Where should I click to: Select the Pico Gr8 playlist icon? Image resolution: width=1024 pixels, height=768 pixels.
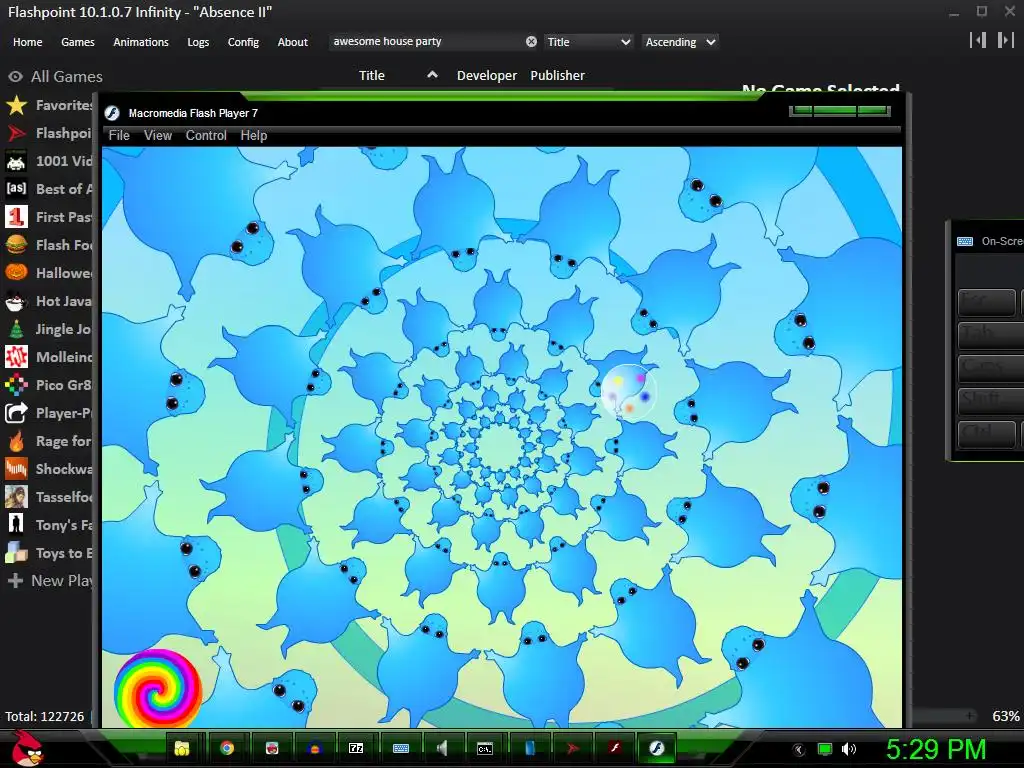(x=16, y=385)
